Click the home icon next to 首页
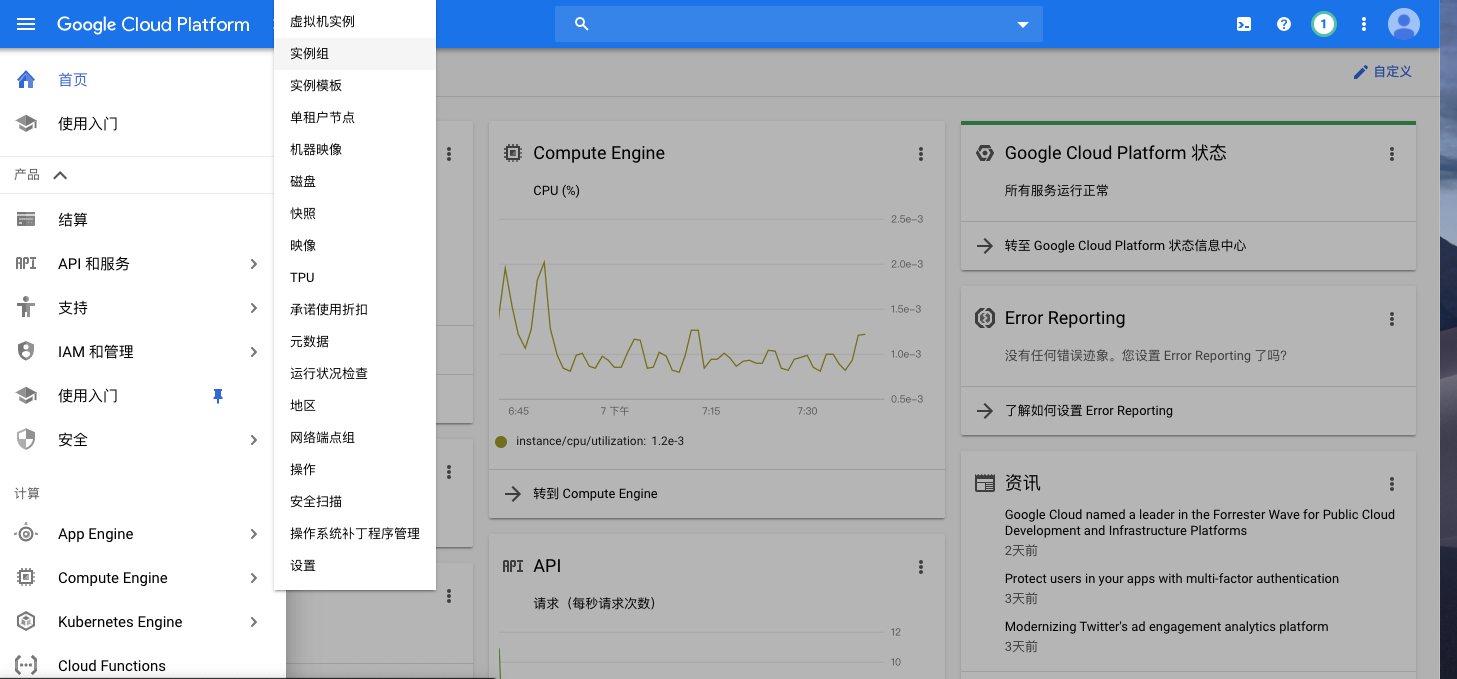The height and width of the screenshot is (679, 1457). (x=26, y=80)
